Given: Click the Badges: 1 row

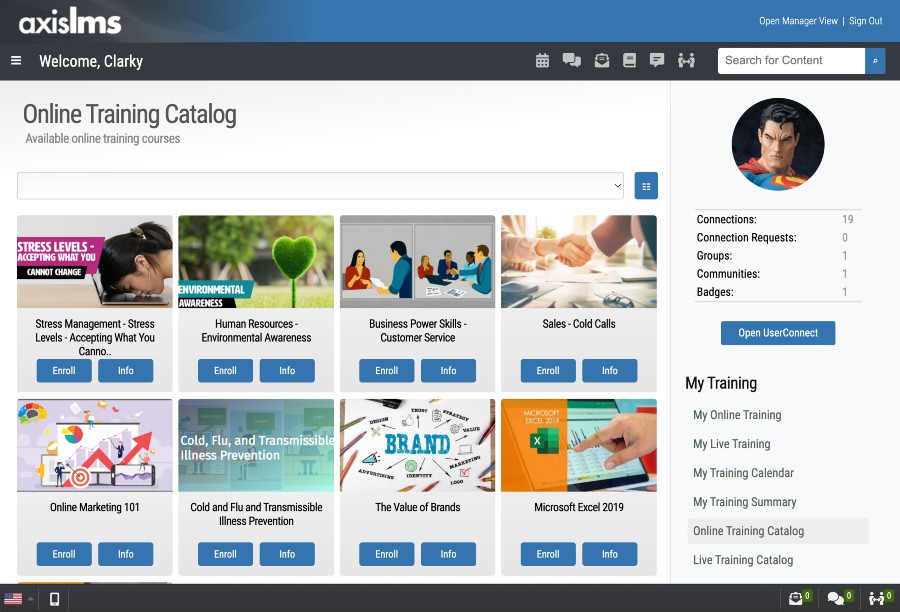Looking at the screenshot, I should (x=778, y=292).
